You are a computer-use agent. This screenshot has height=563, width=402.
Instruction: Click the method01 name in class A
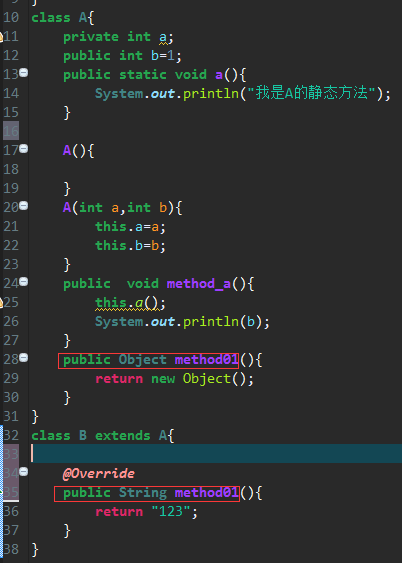pos(206,360)
